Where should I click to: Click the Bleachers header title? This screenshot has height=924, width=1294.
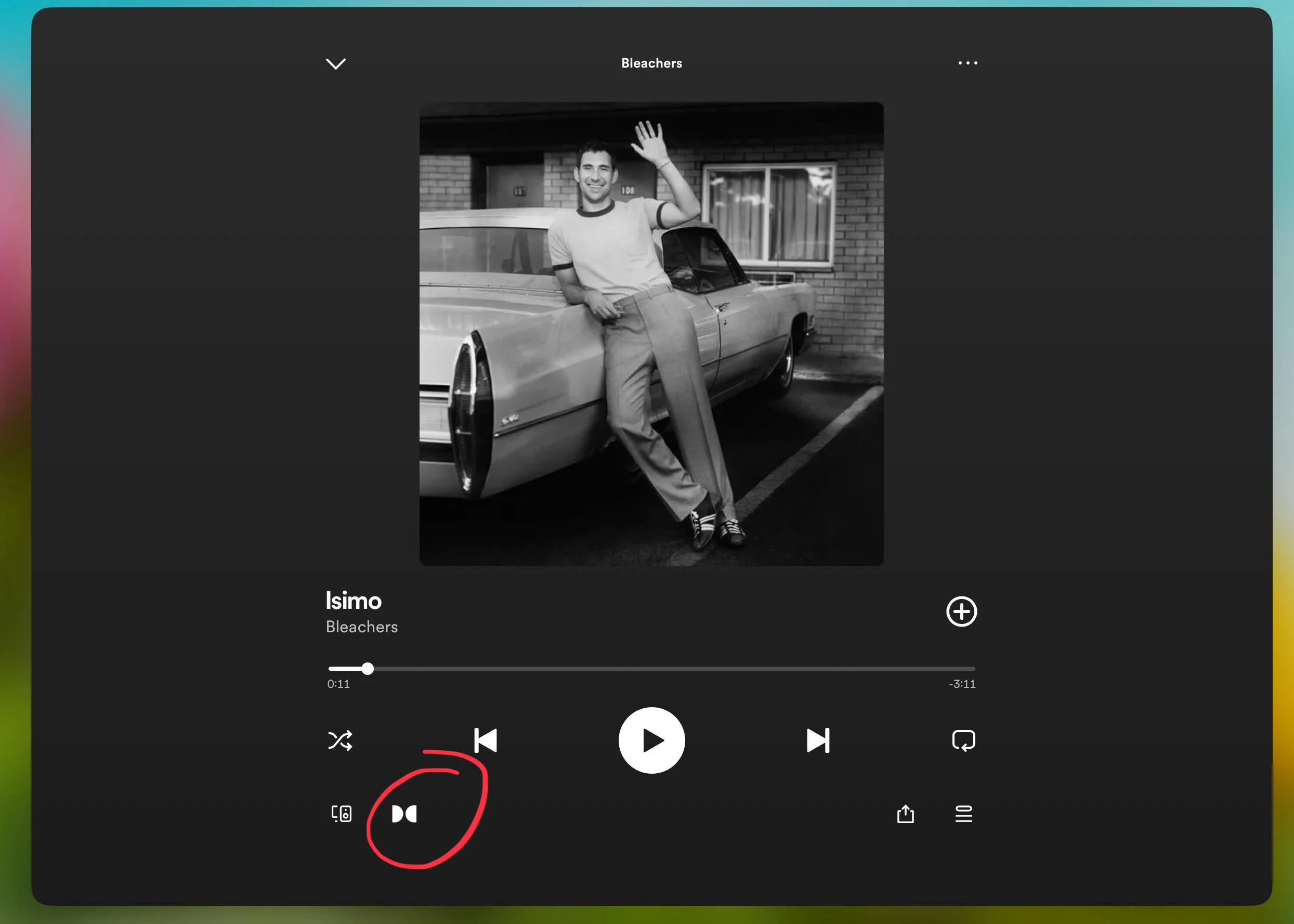[651, 63]
